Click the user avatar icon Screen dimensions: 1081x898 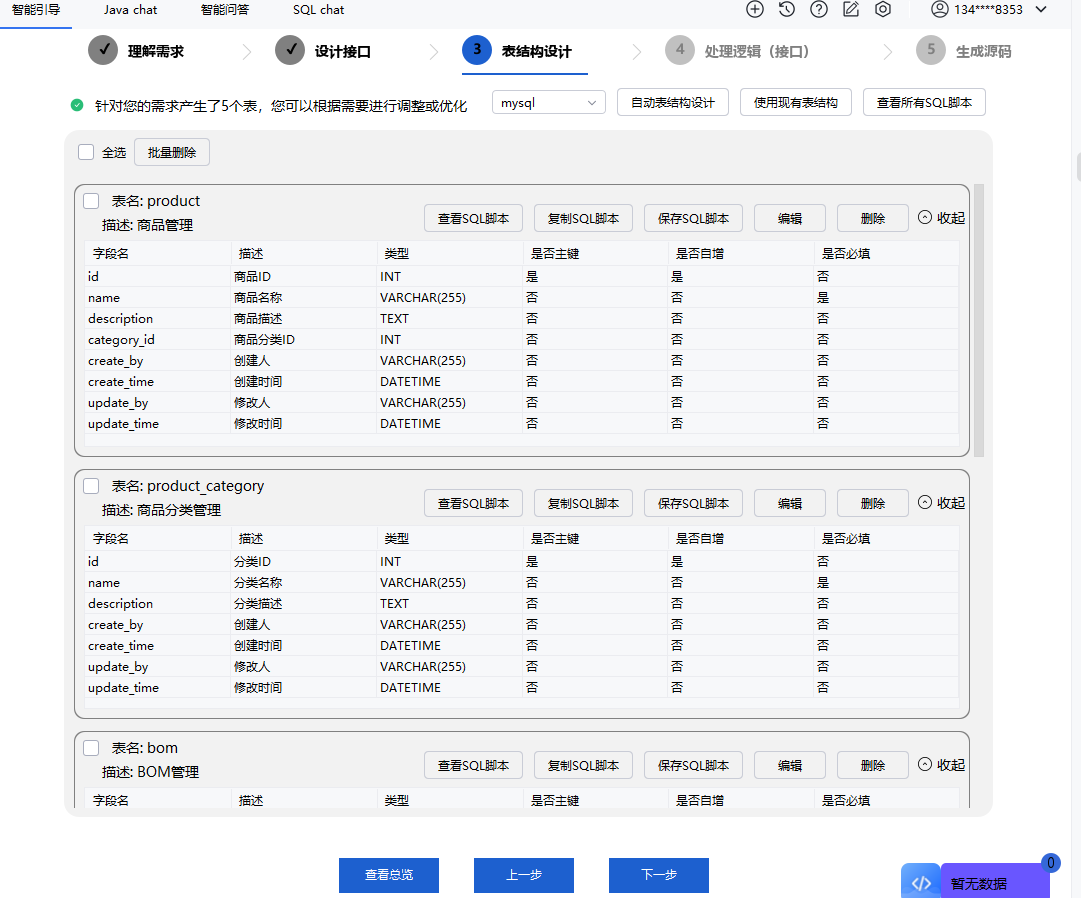[x=939, y=10]
